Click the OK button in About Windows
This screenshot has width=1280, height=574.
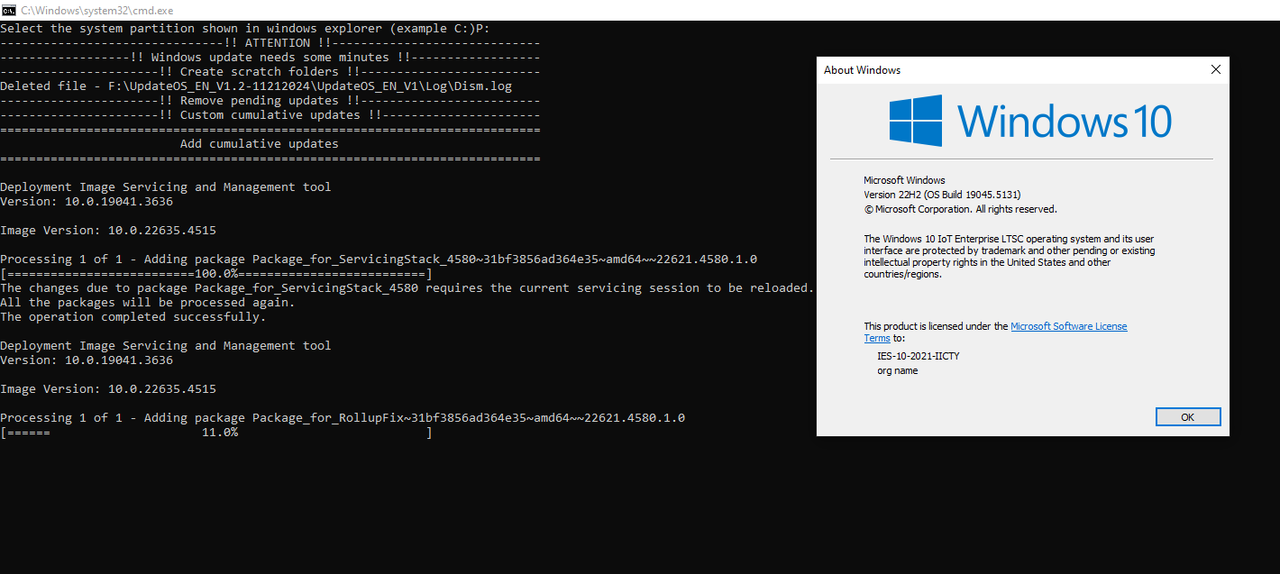click(1188, 416)
